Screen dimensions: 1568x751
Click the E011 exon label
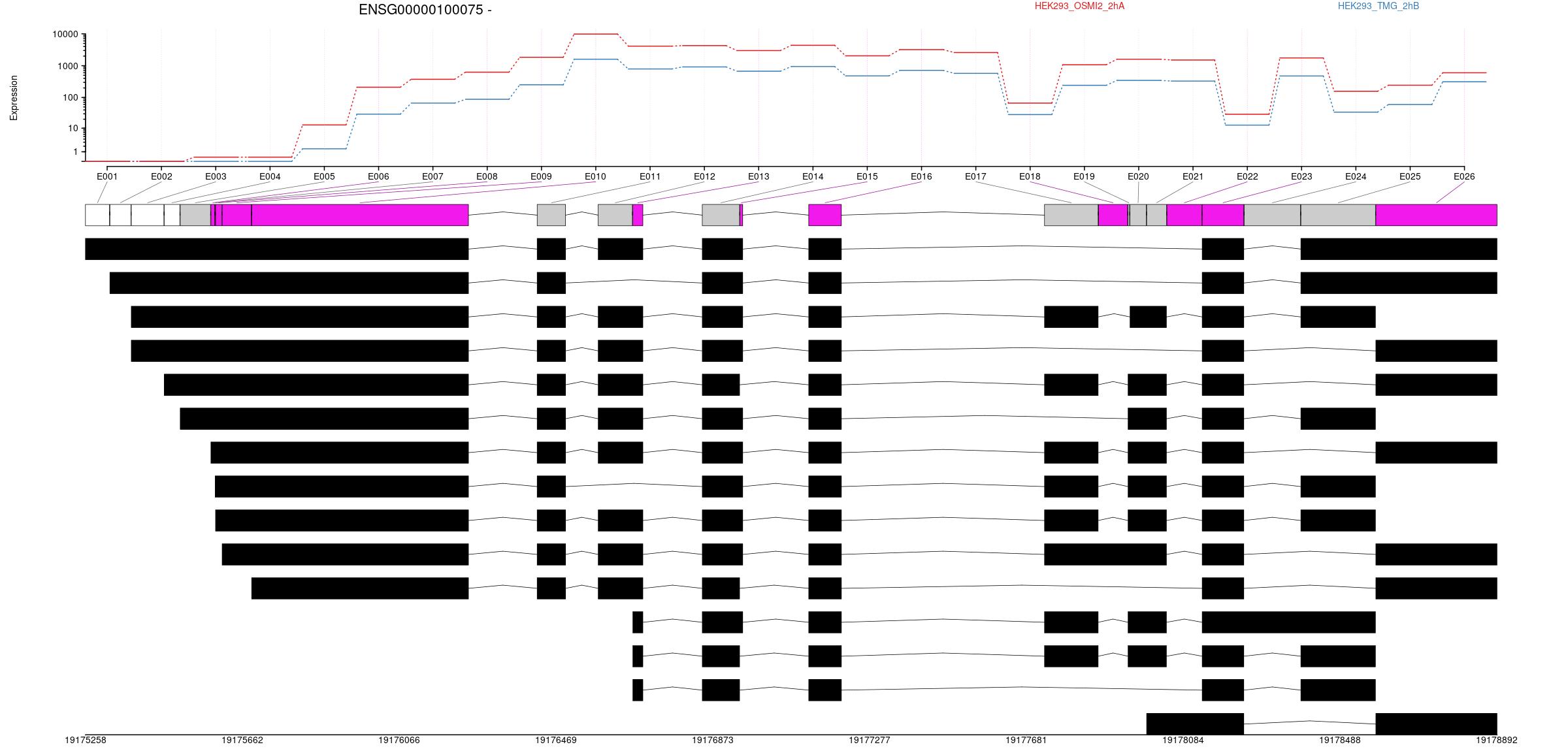click(x=650, y=176)
